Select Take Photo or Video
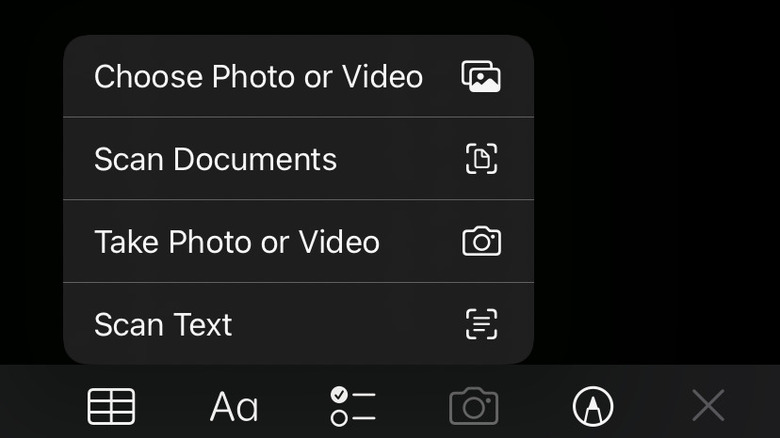This screenshot has width=780, height=438. pos(298,241)
